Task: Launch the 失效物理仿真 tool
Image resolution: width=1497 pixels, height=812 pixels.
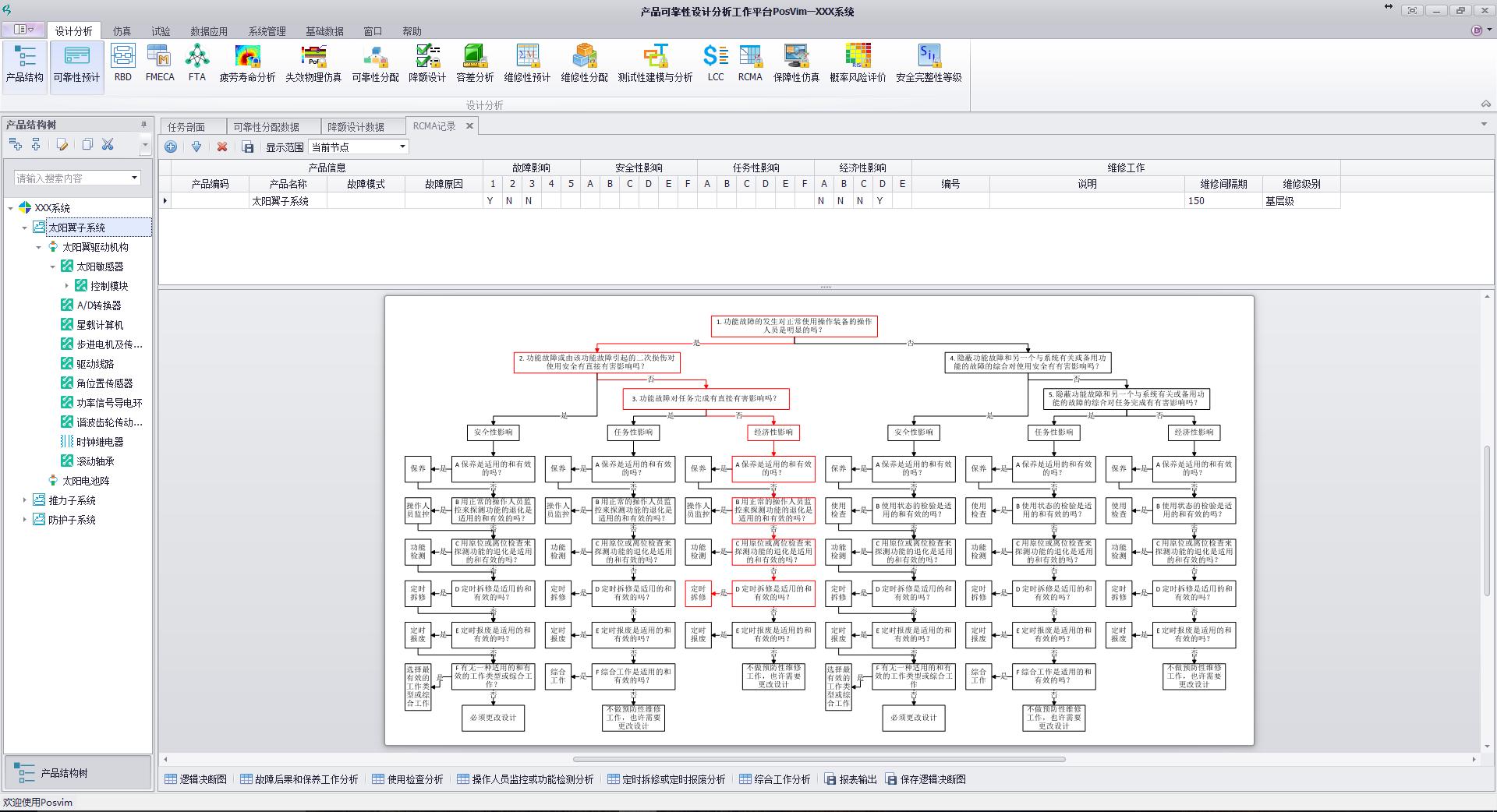Action: click(x=313, y=64)
